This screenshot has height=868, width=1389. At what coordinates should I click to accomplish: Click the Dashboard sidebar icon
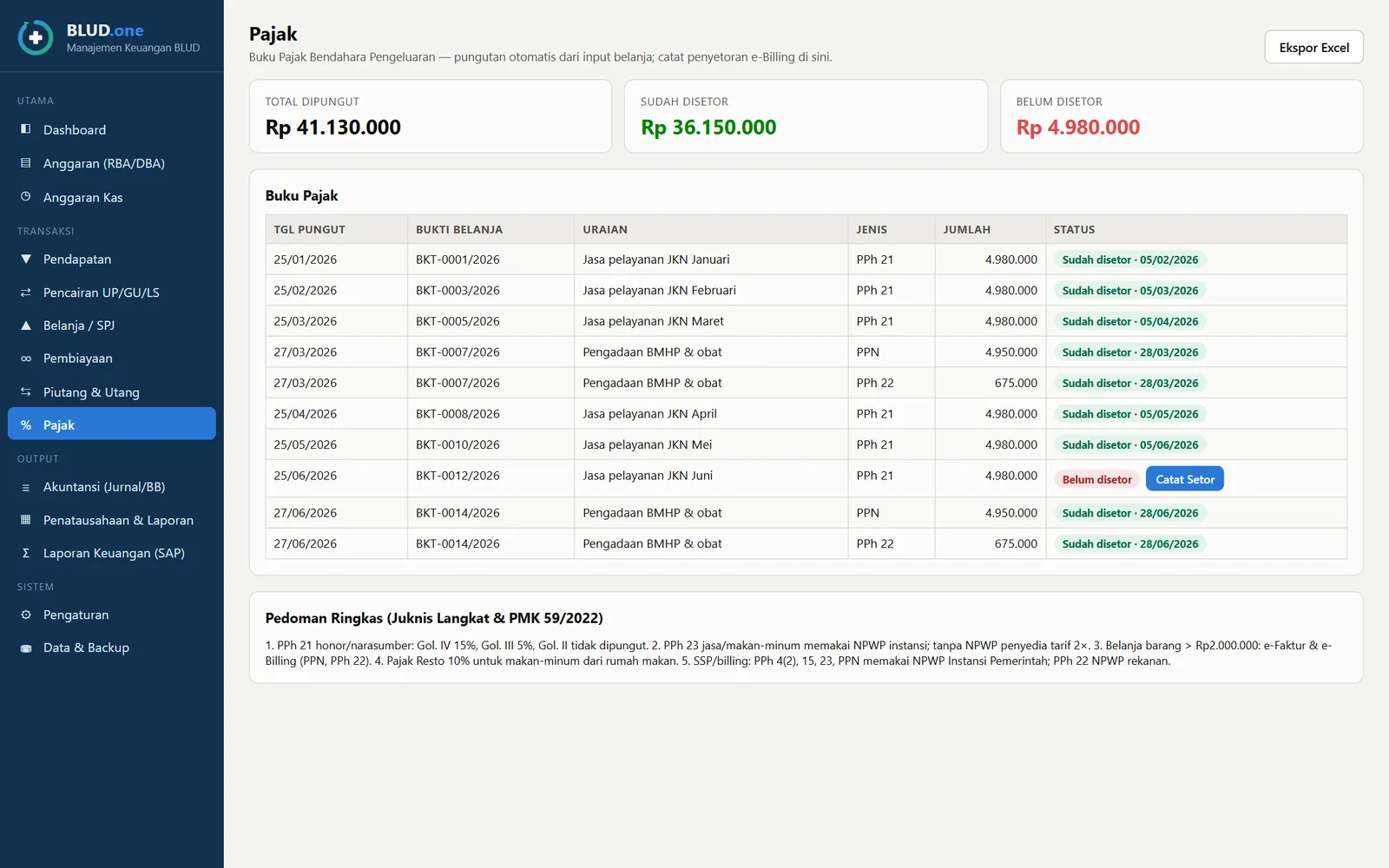point(26,129)
